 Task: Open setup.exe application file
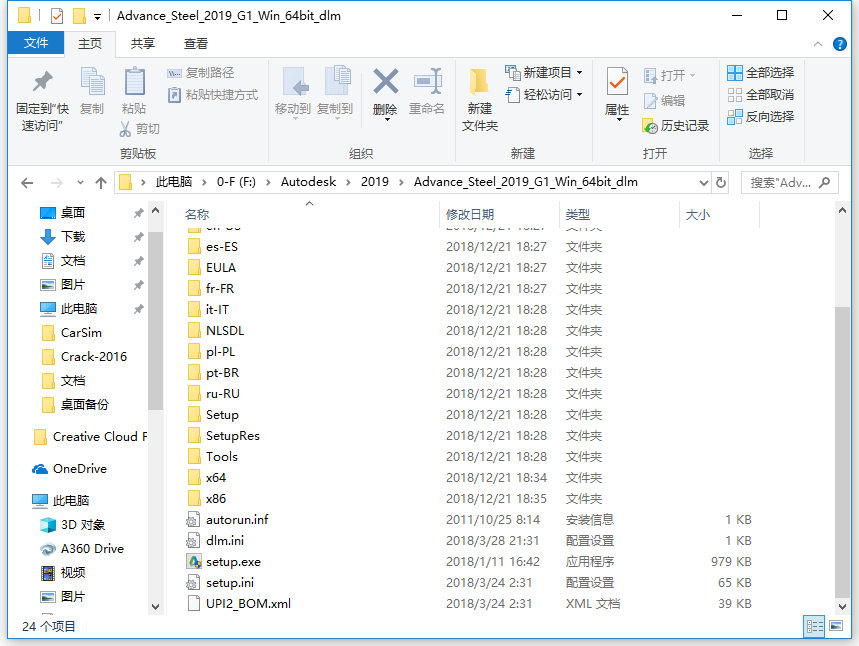(233, 562)
